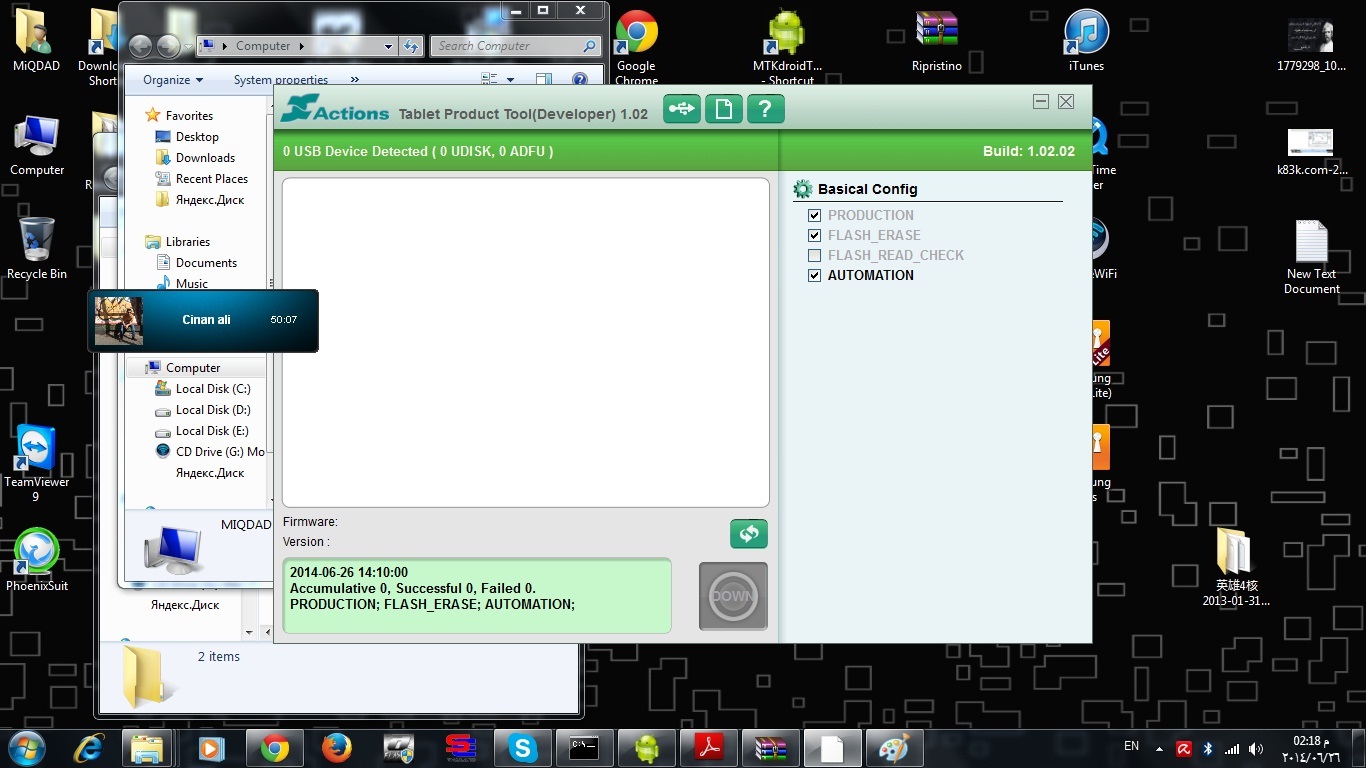Screen dimensions: 1366x768
Task: Select Recent Places in Explorer
Action: tap(201, 179)
